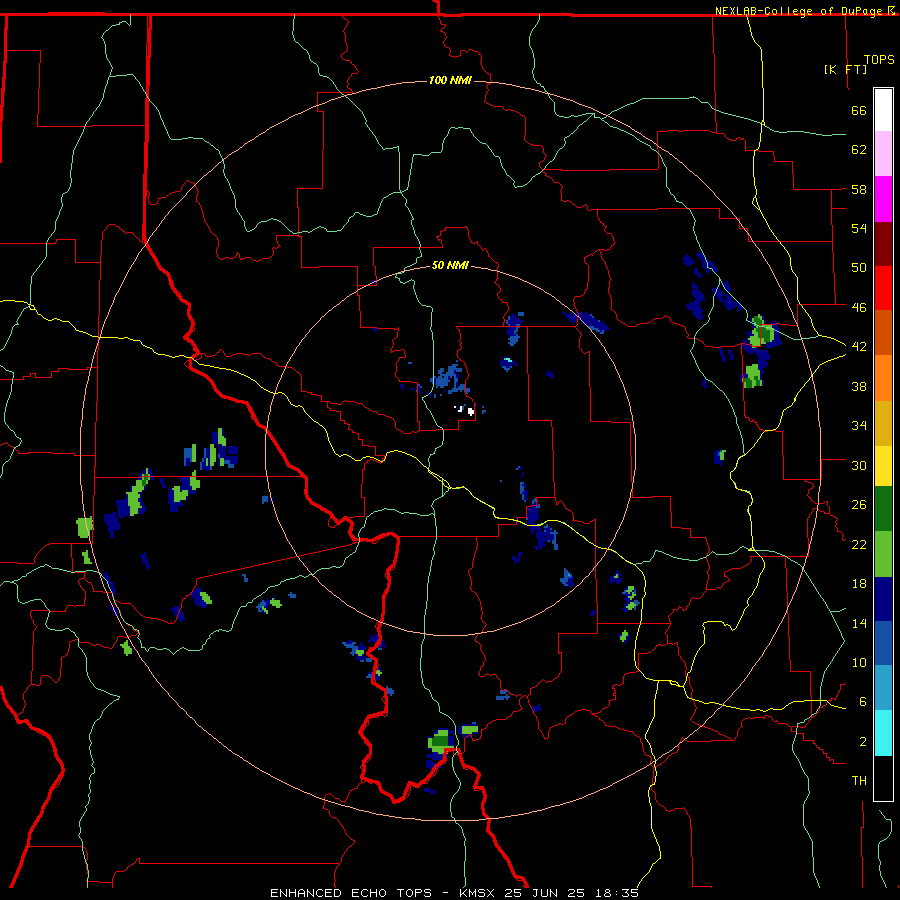Select the magenta legend swatch
The width and height of the screenshot is (900, 900).
pyautogui.click(x=883, y=199)
